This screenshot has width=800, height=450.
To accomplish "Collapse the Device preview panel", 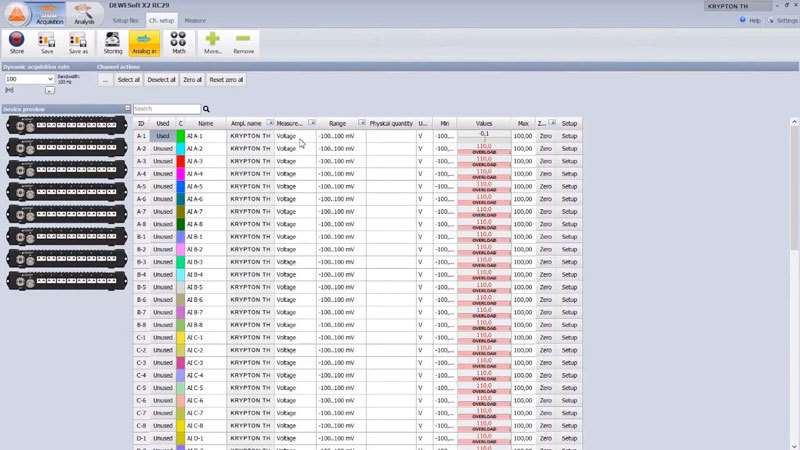I will coord(128,109).
